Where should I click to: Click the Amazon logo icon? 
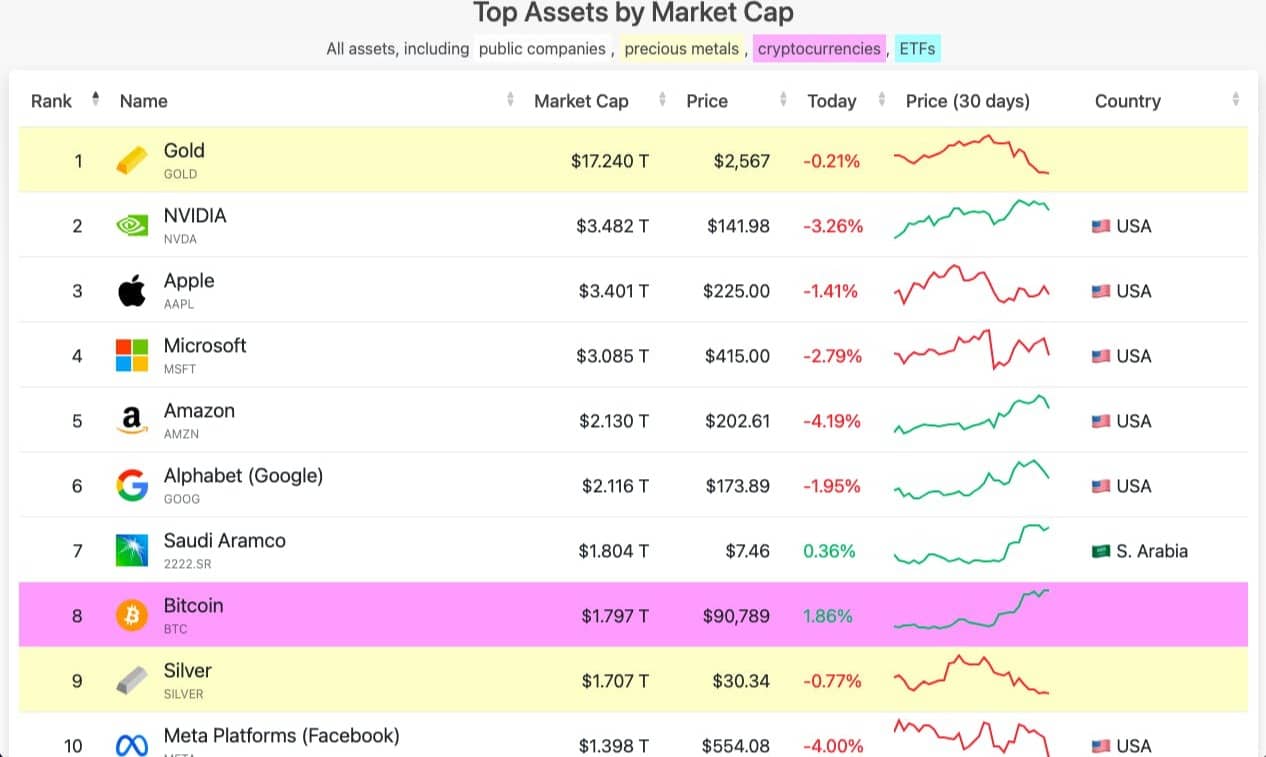pyautogui.click(x=131, y=421)
